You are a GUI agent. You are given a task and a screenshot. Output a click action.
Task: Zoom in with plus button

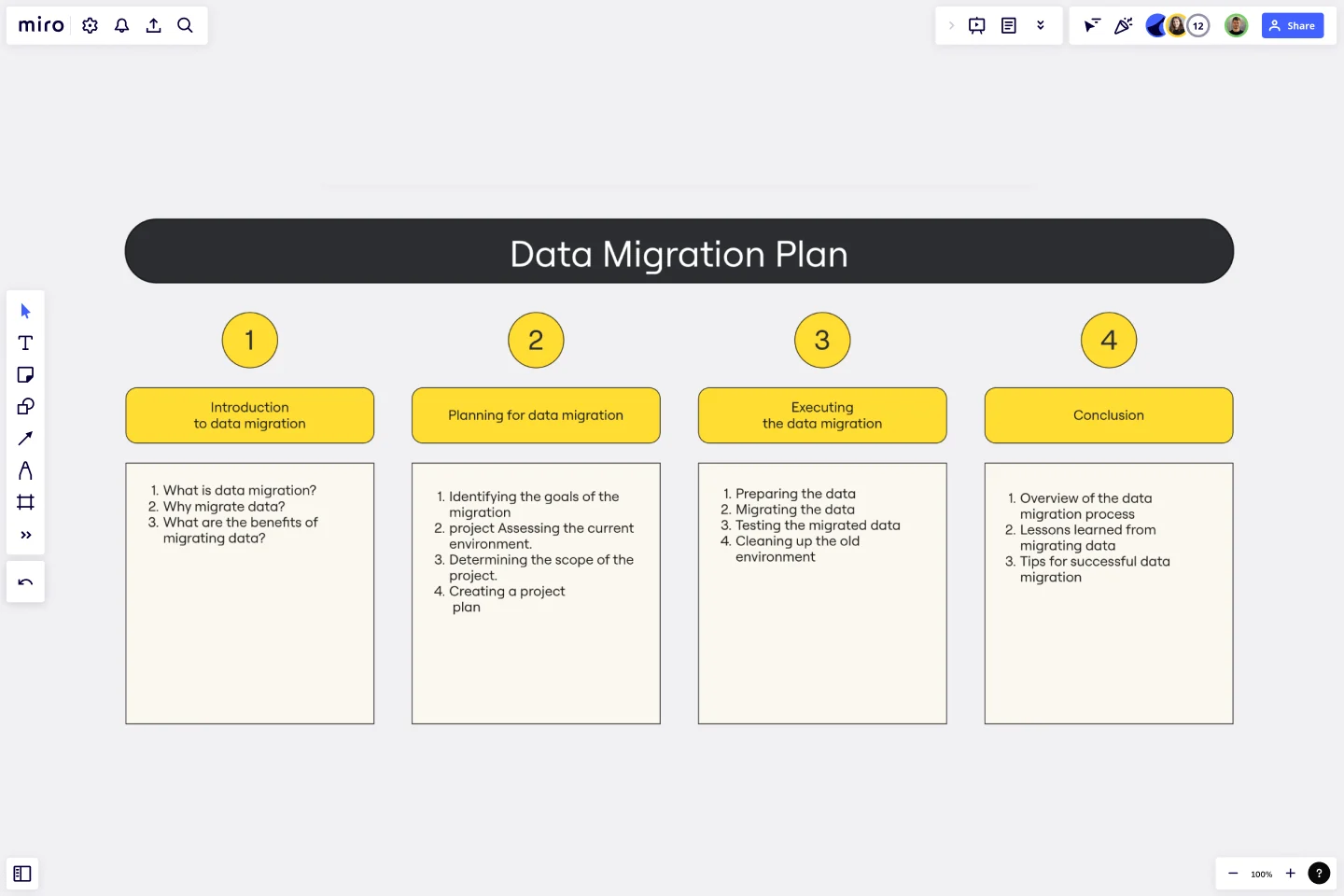click(1291, 874)
